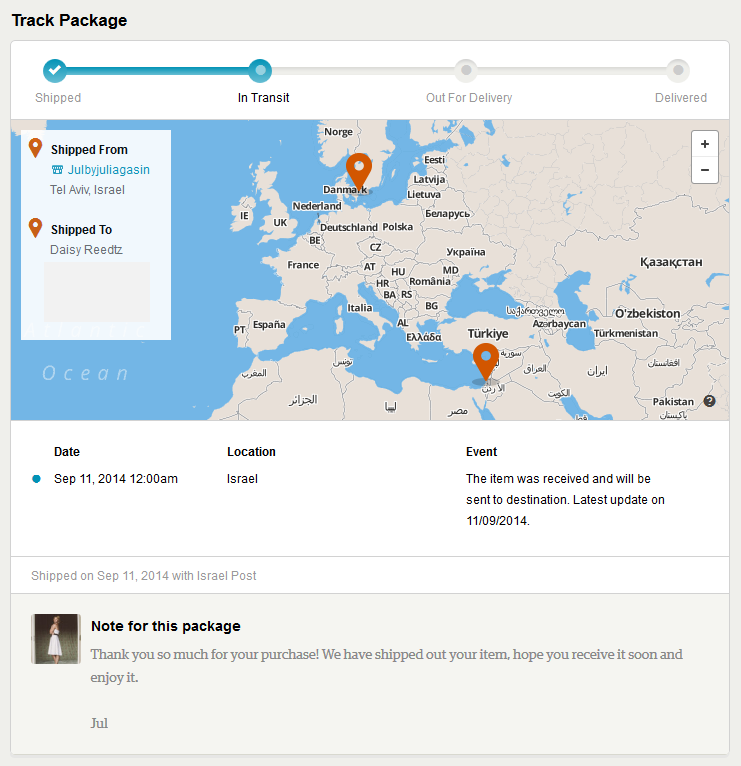Click the seller's photo thumbnail in note
This screenshot has height=766, width=741.
[x=56, y=639]
